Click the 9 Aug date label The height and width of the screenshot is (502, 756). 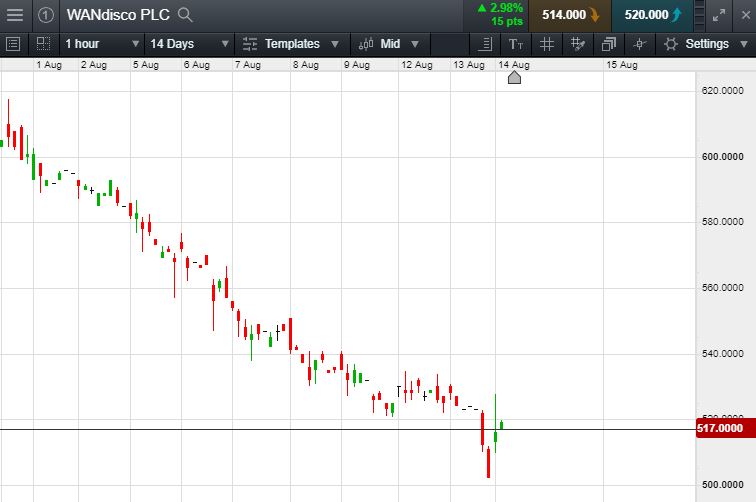pos(357,65)
